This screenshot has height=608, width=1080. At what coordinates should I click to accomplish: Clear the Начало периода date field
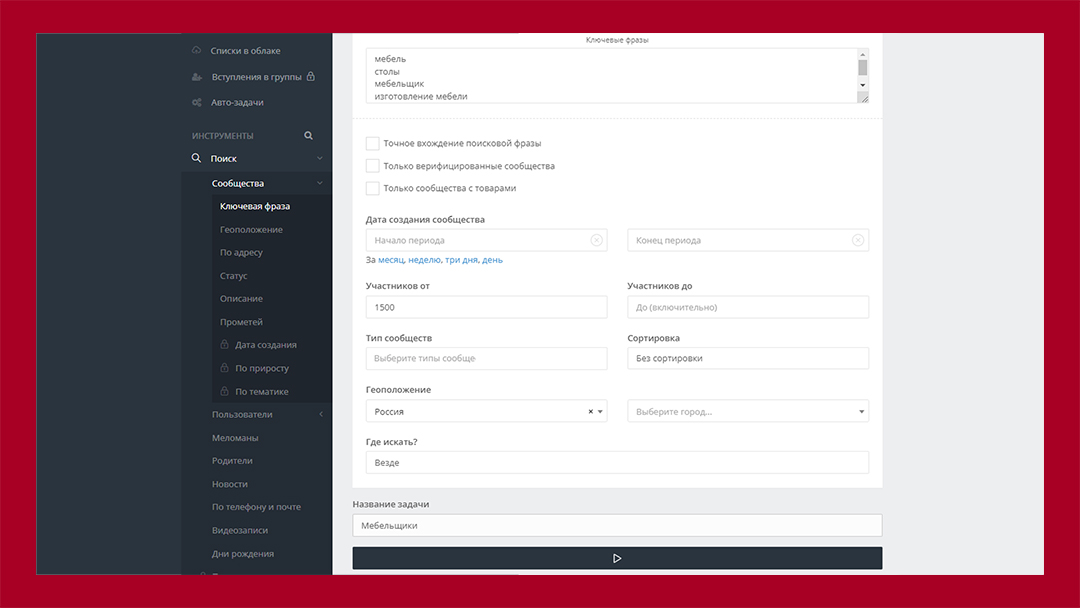click(596, 240)
